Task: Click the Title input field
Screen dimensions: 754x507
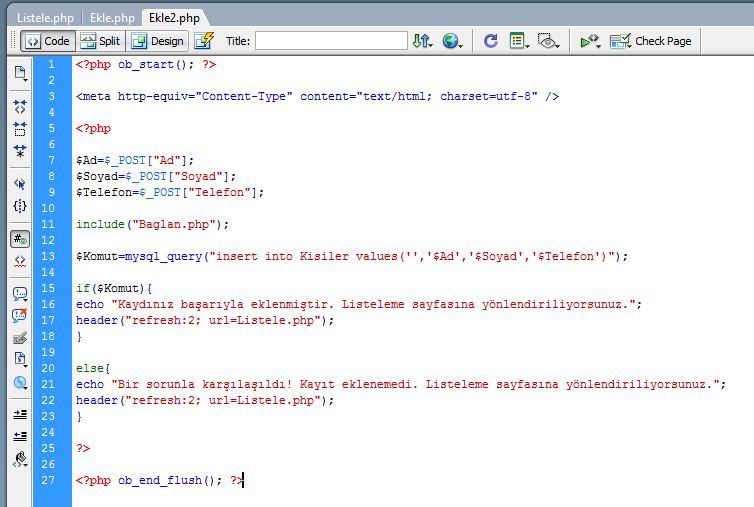Action: (331, 41)
